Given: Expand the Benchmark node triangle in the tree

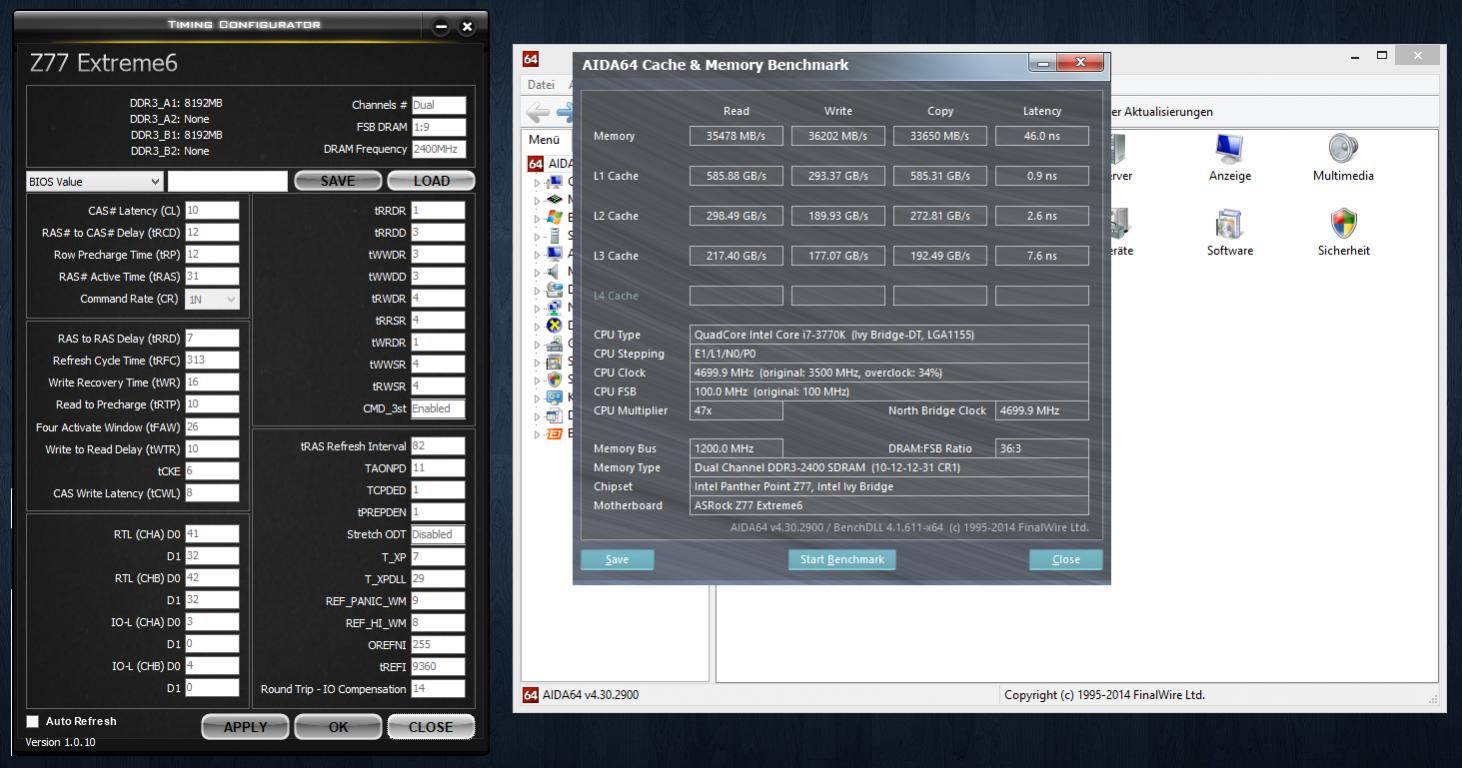Looking at the screenshot, I should (537, 433).
